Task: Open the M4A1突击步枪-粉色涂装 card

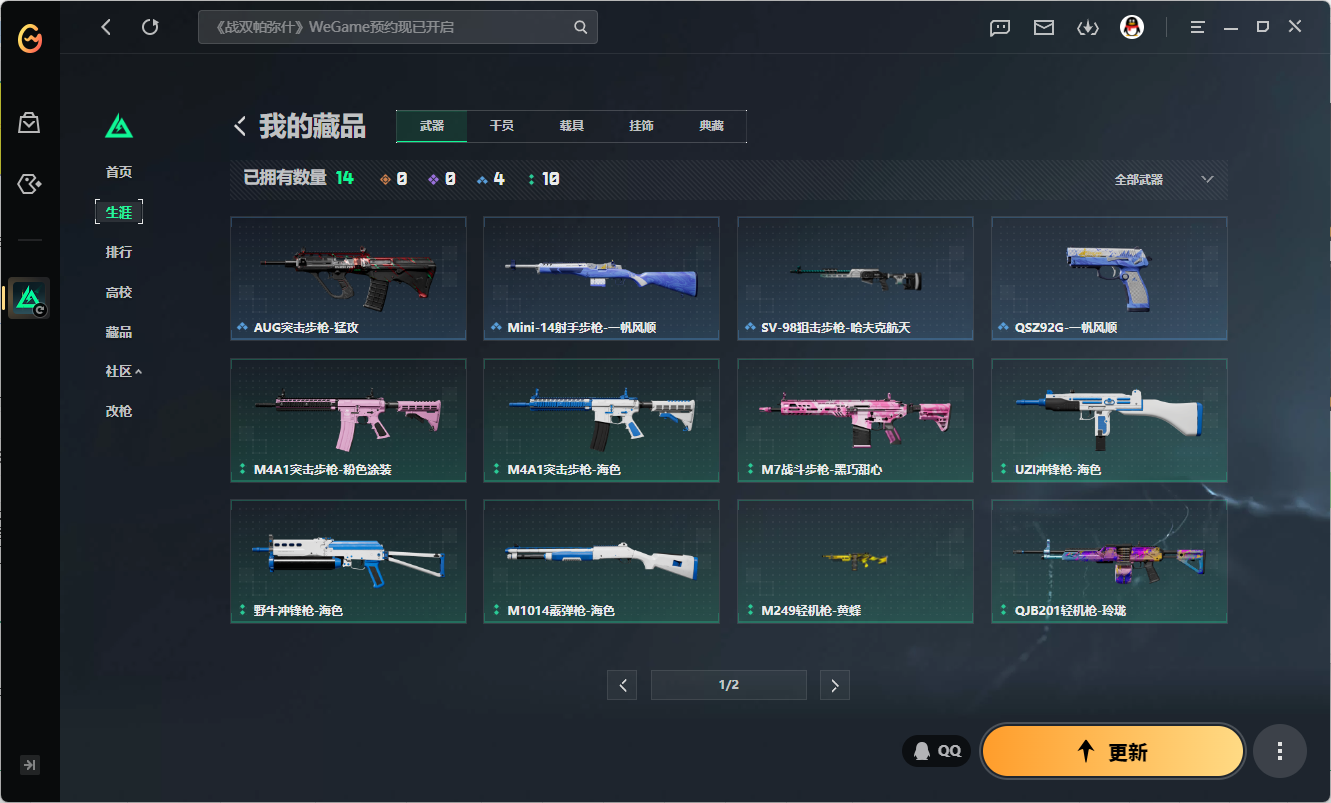Action: tap(348, 421)
